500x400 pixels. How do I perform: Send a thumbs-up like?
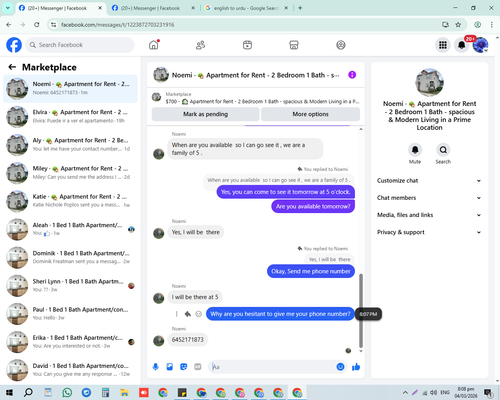(356, 367)
